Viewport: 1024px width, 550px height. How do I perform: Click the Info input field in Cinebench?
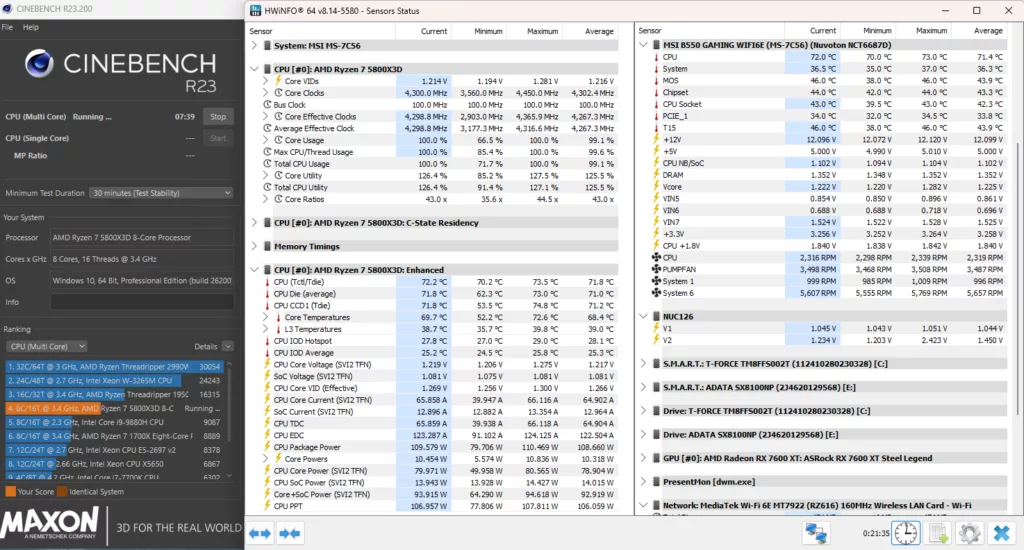pyautogui.click(x=142, y=302)
